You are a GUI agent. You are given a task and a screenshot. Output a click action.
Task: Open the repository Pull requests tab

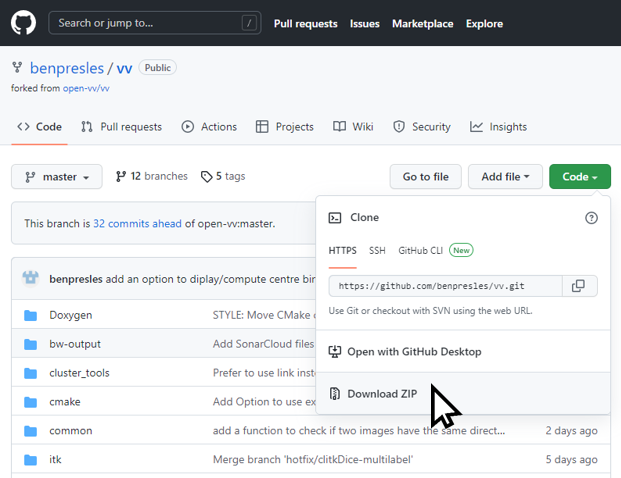pos(121,127)
